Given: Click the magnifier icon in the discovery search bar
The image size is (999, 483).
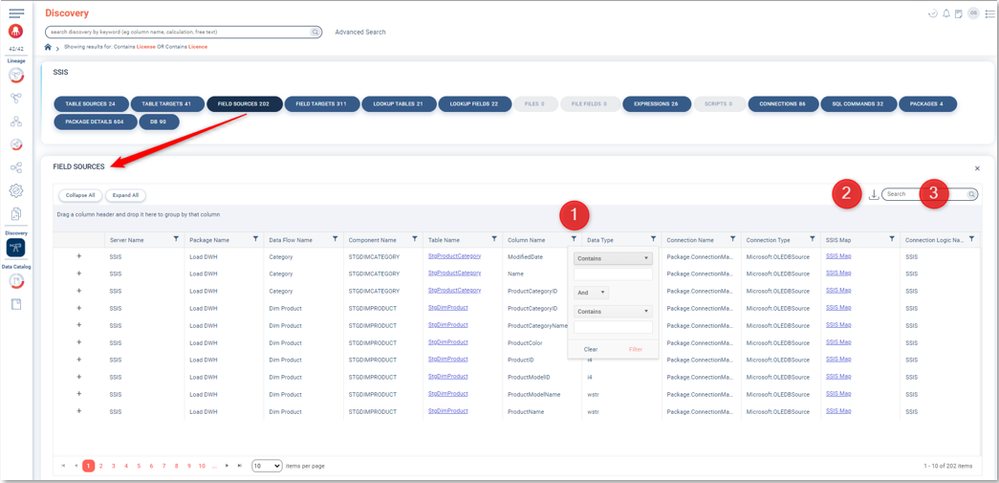Looking at the screenshot, I should point(315,32).
